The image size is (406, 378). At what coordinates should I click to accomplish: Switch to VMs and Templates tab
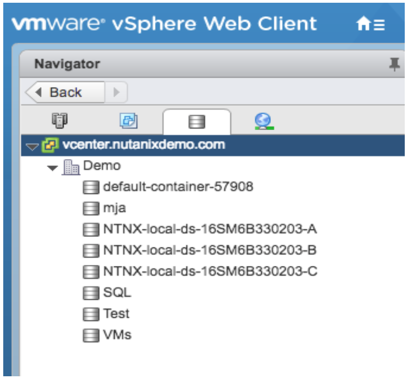pos(129,121)
